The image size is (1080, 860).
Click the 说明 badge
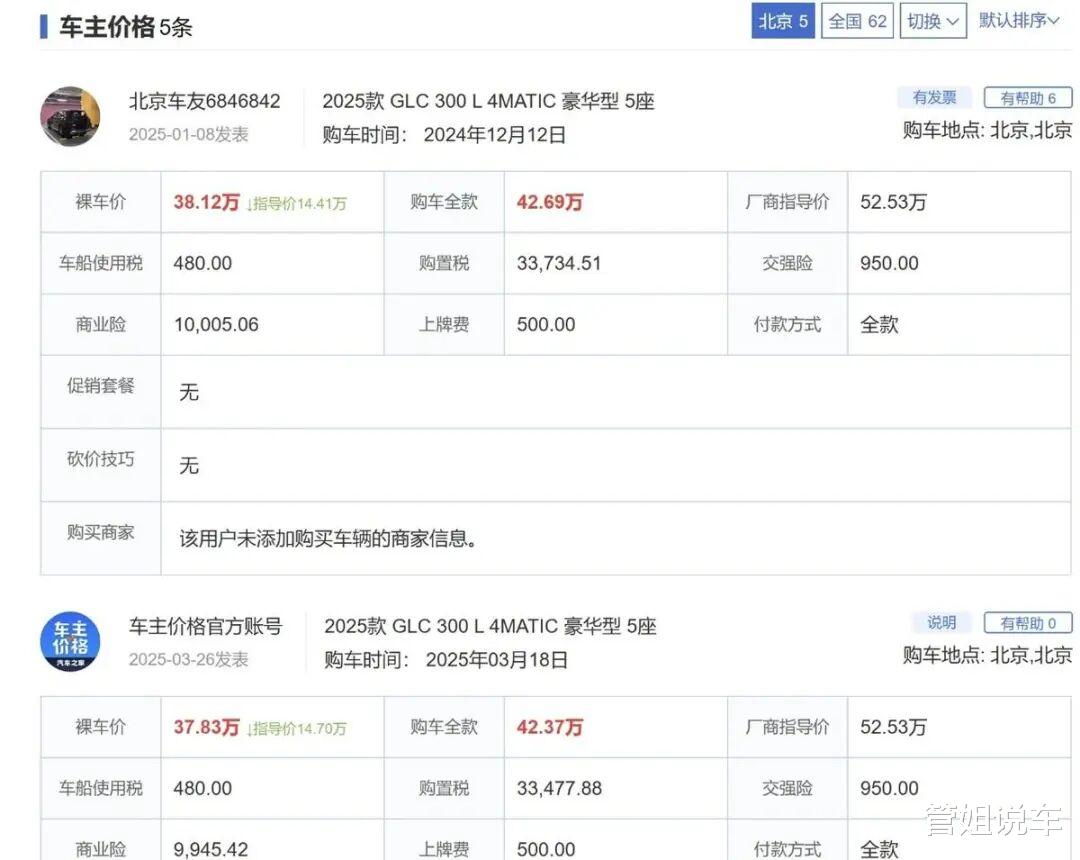[x=941, y=622]
